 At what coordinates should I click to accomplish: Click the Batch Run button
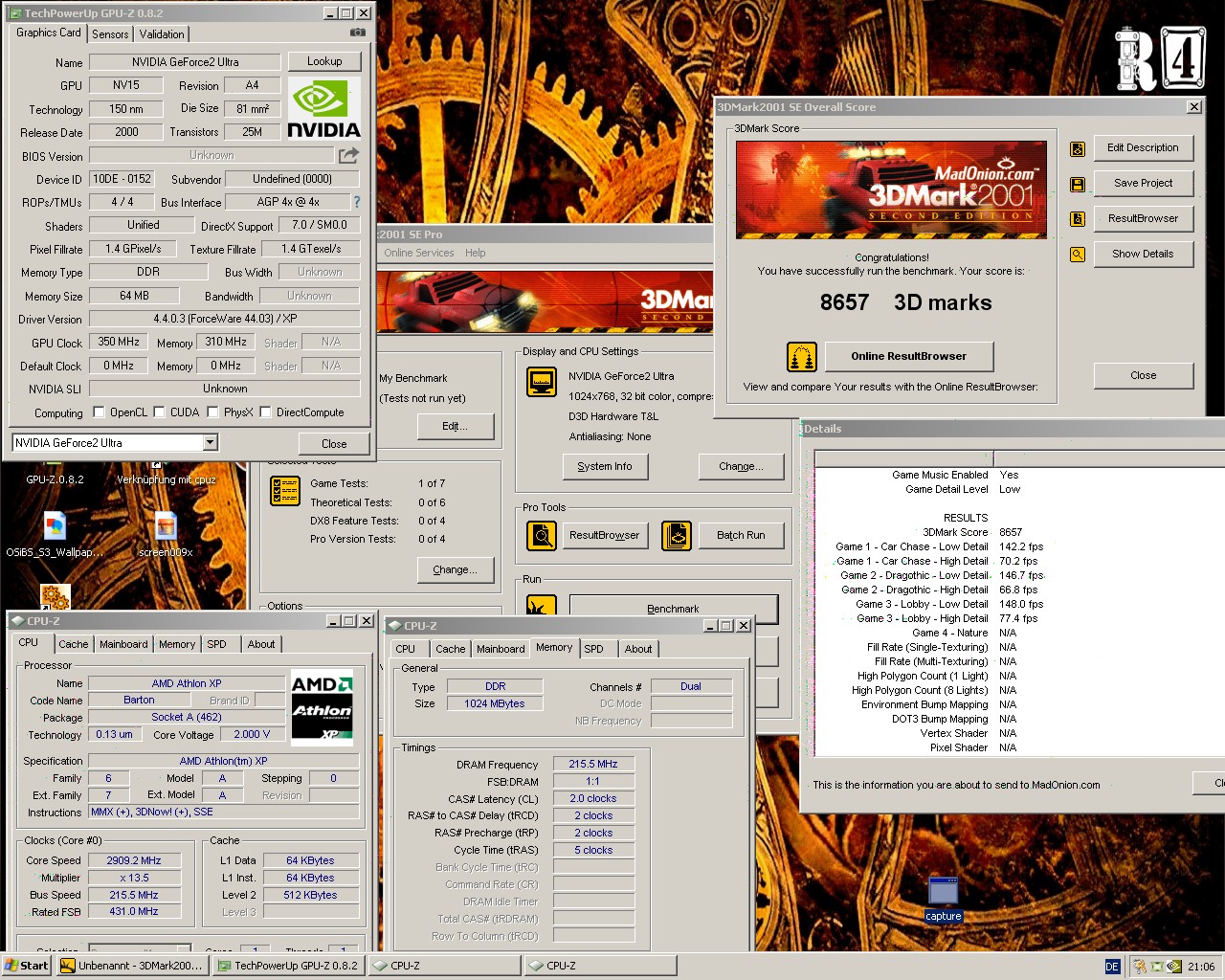(741, 536)
